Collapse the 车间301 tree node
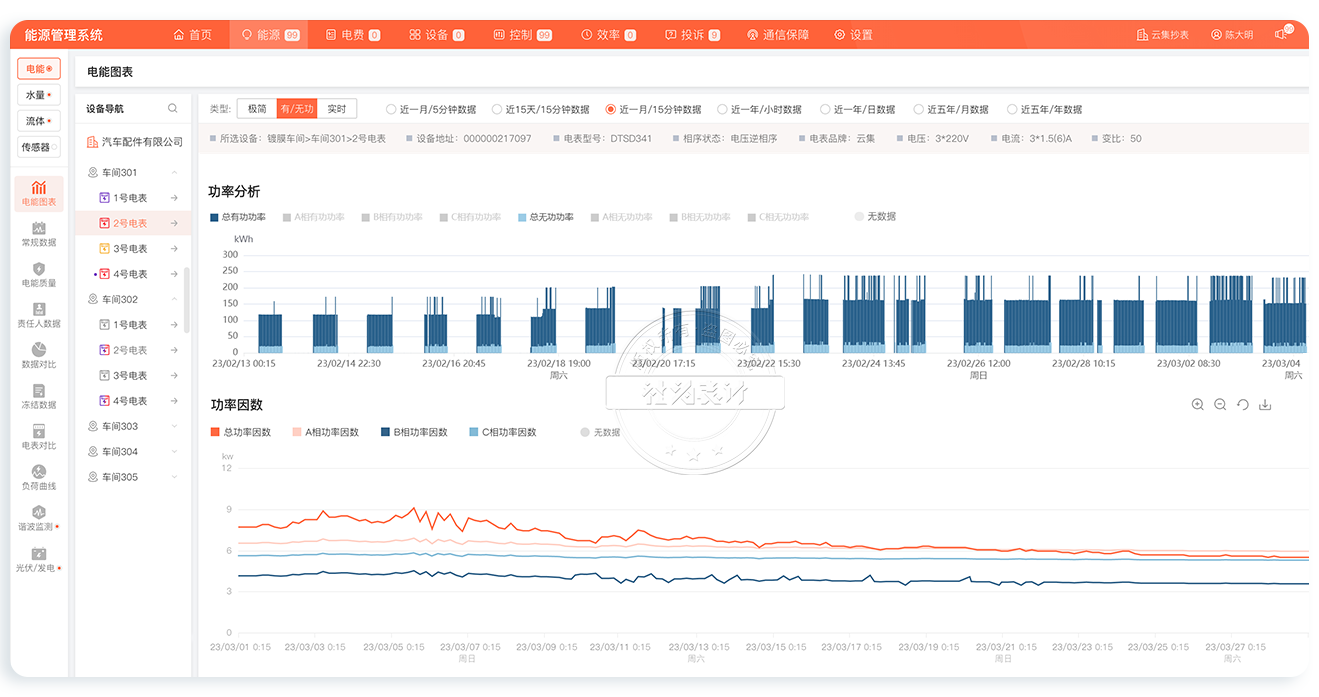The width and height of the screenshot is (1319, 697). 174,173
